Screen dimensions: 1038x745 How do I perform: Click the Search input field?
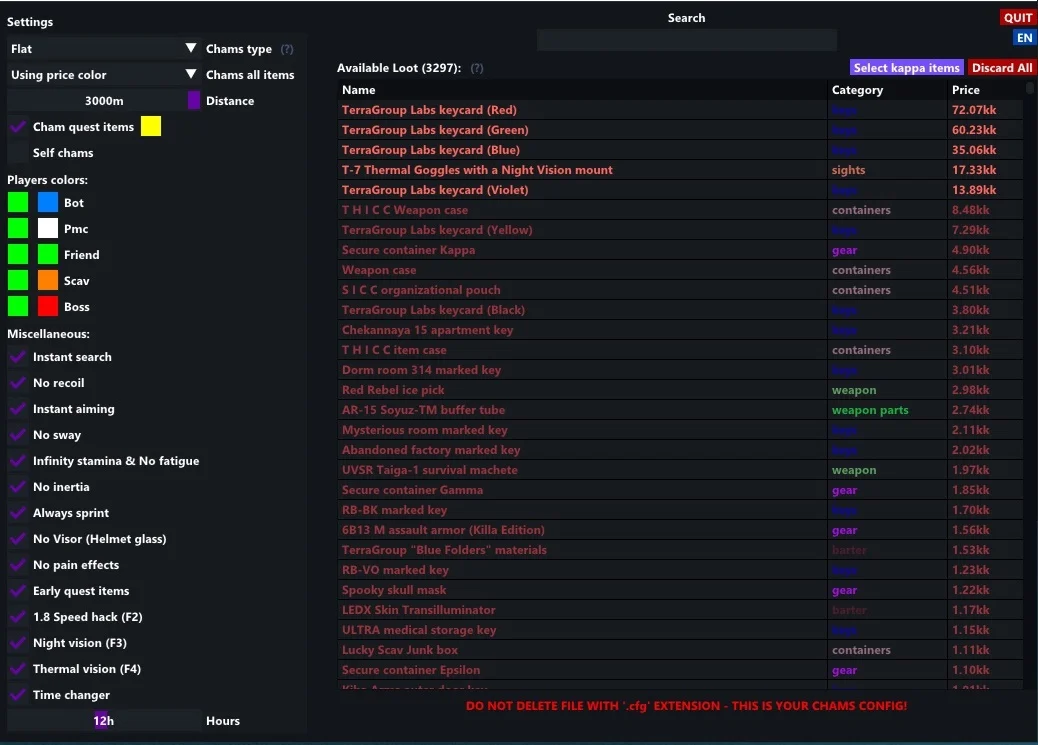(686, 40)
